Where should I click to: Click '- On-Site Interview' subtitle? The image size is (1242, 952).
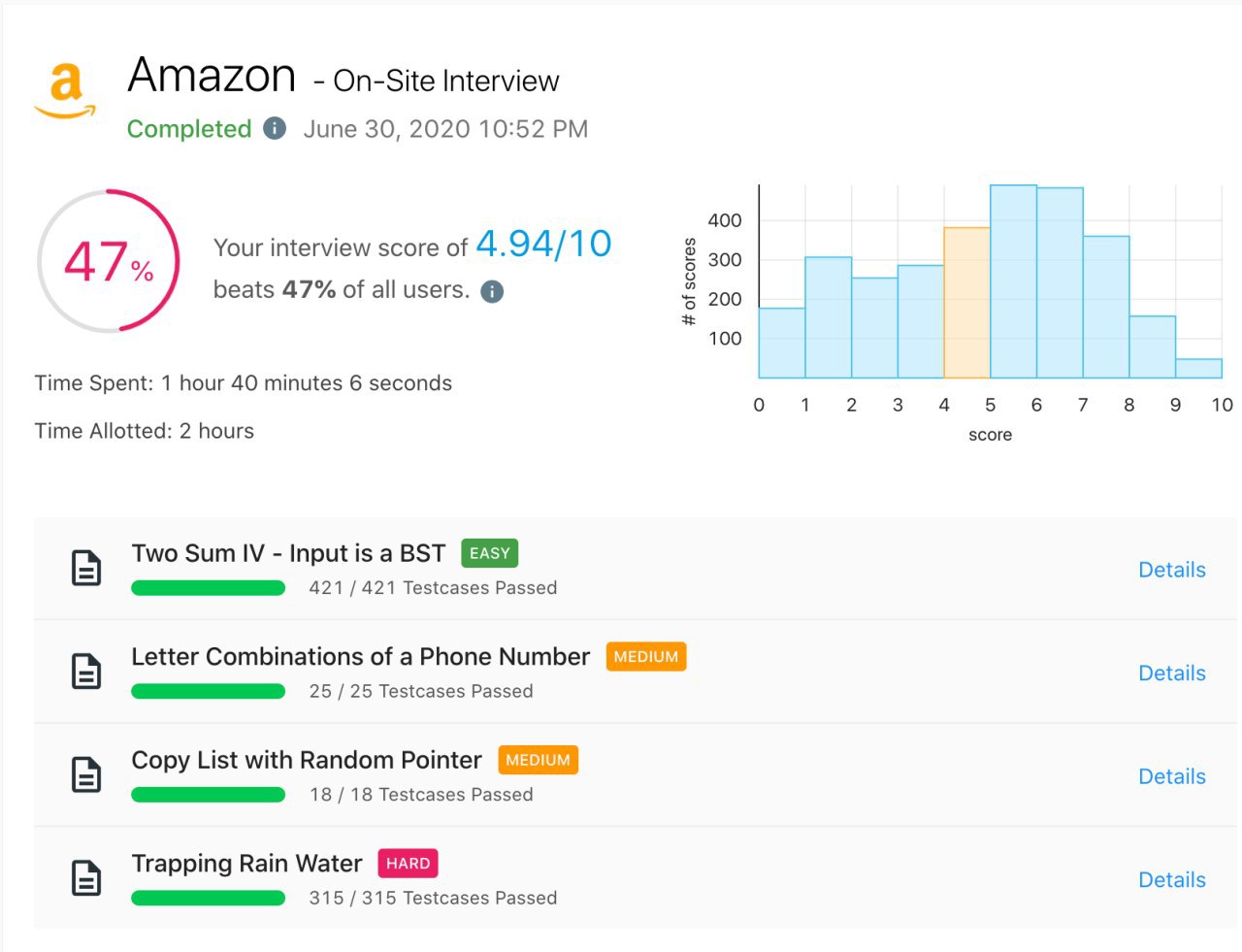pyautogui.click(x=437, y=81)
